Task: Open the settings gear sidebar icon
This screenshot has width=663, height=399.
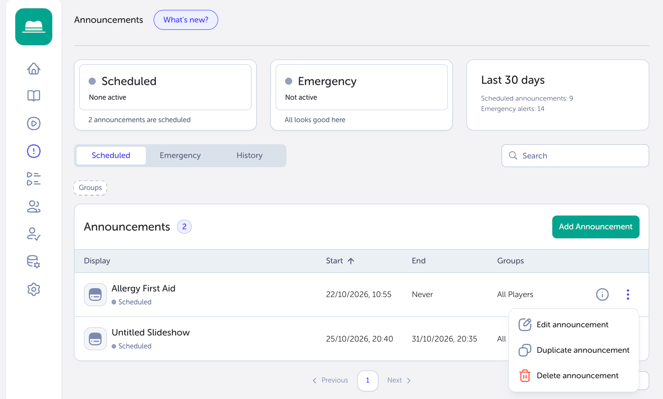Action: [x=33, y=289]
